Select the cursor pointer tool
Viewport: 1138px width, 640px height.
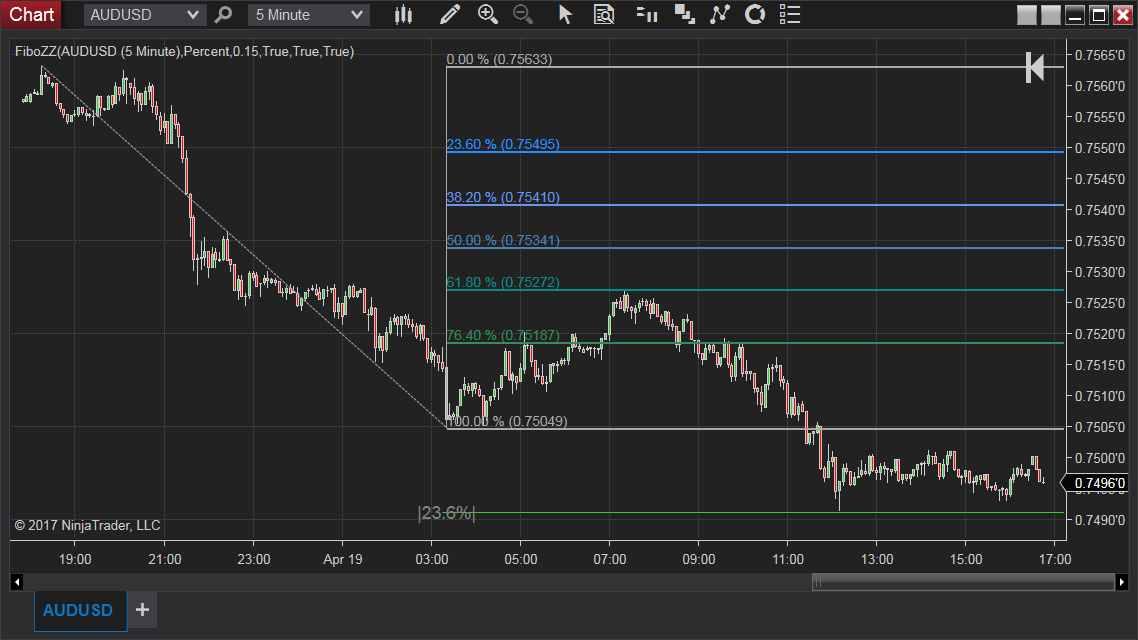click(x=565, y=15)
